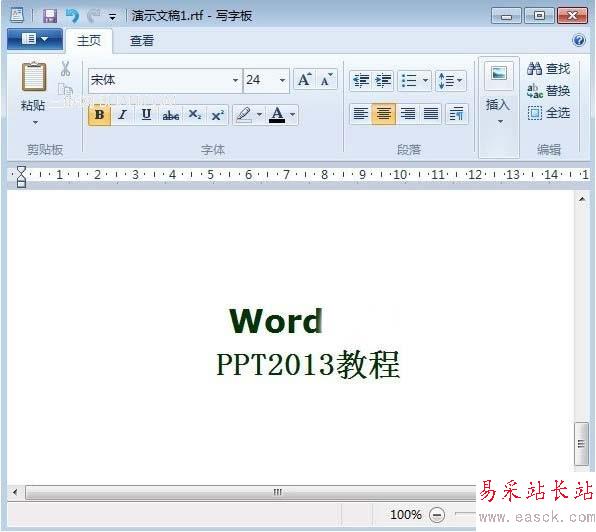Expand the list style dropdown arrow
Viewport: 596px width, 532px height.
(426, 81)
